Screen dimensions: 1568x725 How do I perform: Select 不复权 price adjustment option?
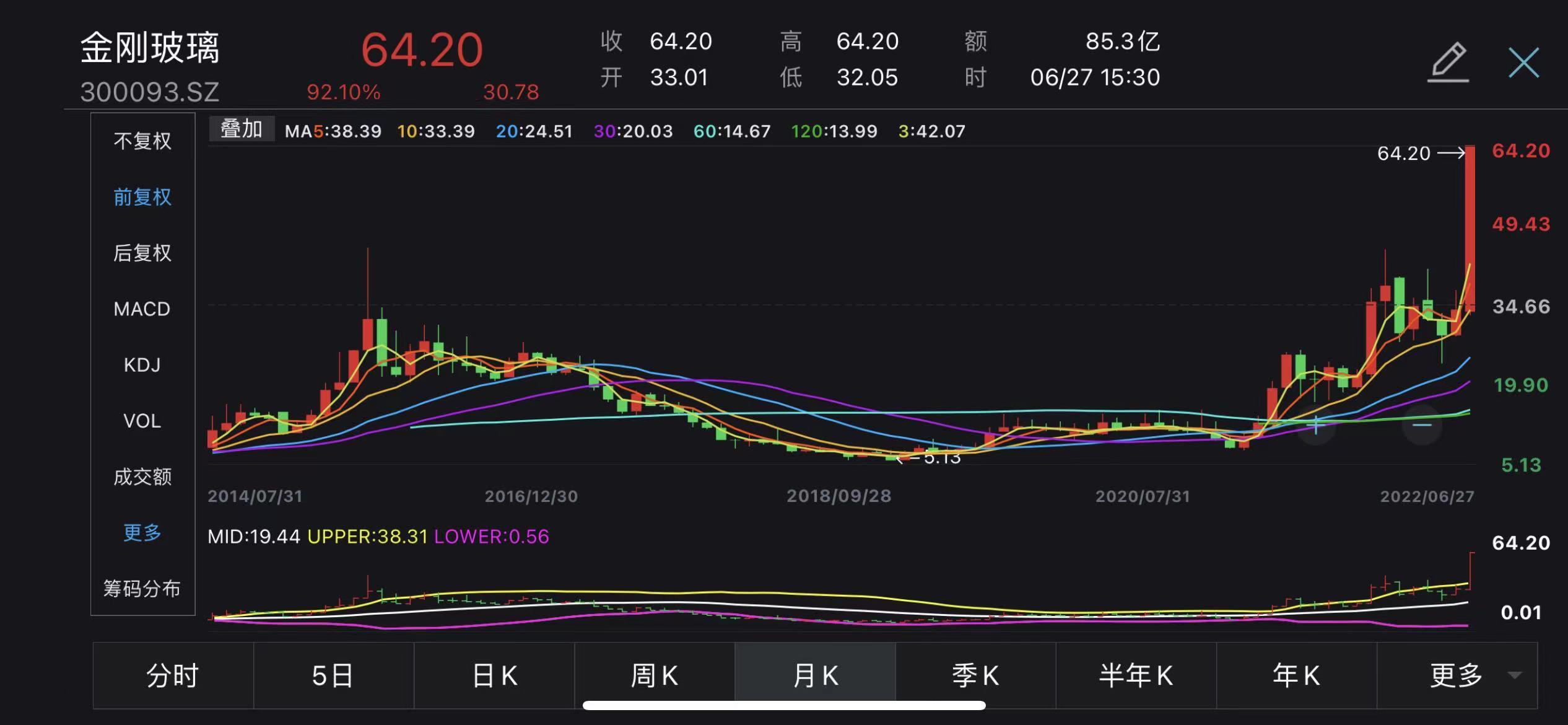pyautogui.click(x=142, y=141)
